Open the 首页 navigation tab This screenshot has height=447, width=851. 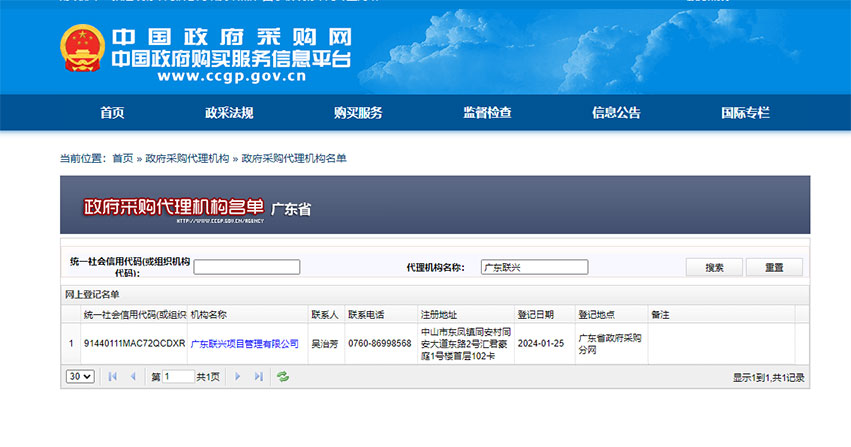tap(112, 113)
